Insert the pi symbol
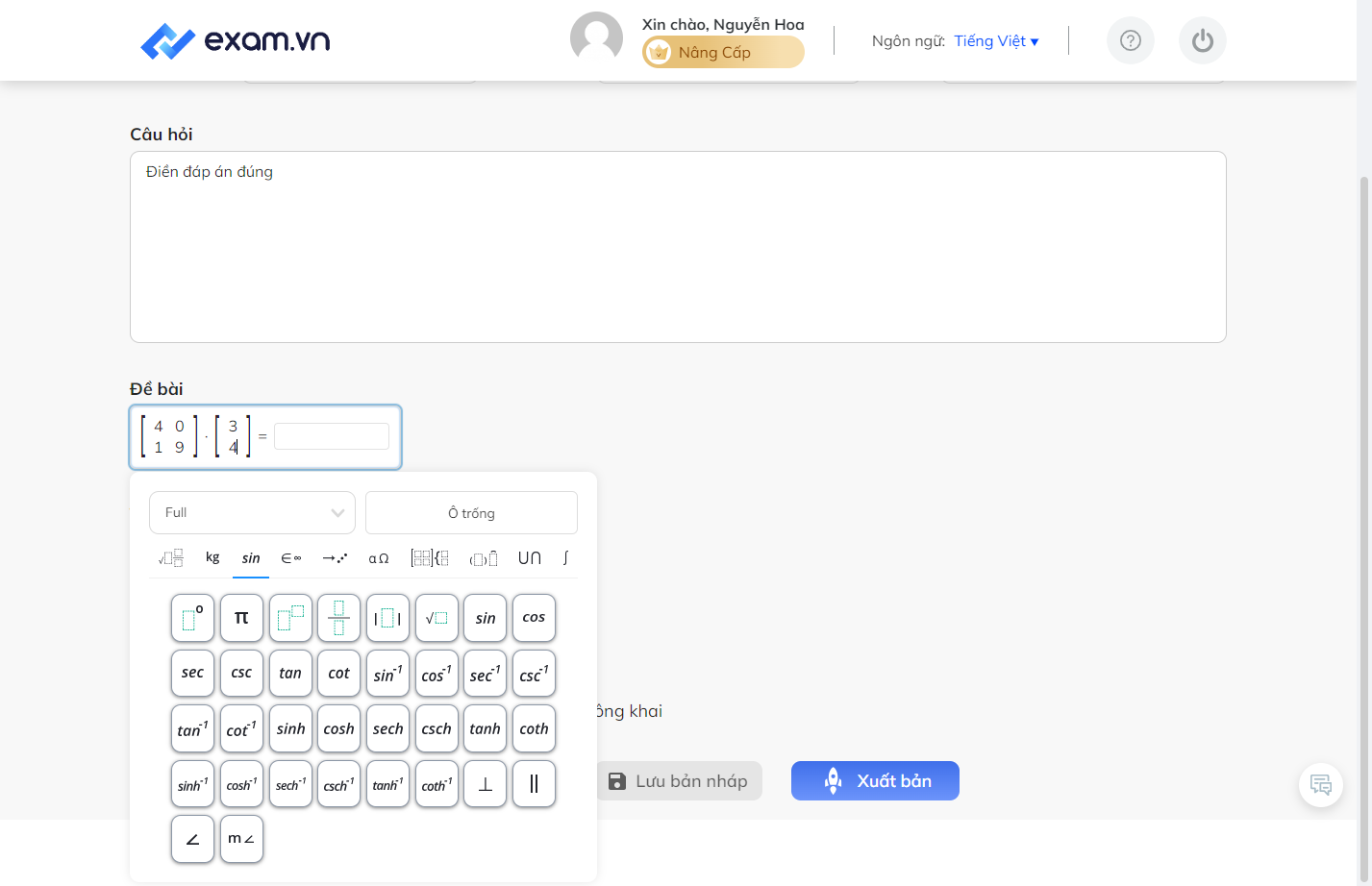 pos(241,618)
